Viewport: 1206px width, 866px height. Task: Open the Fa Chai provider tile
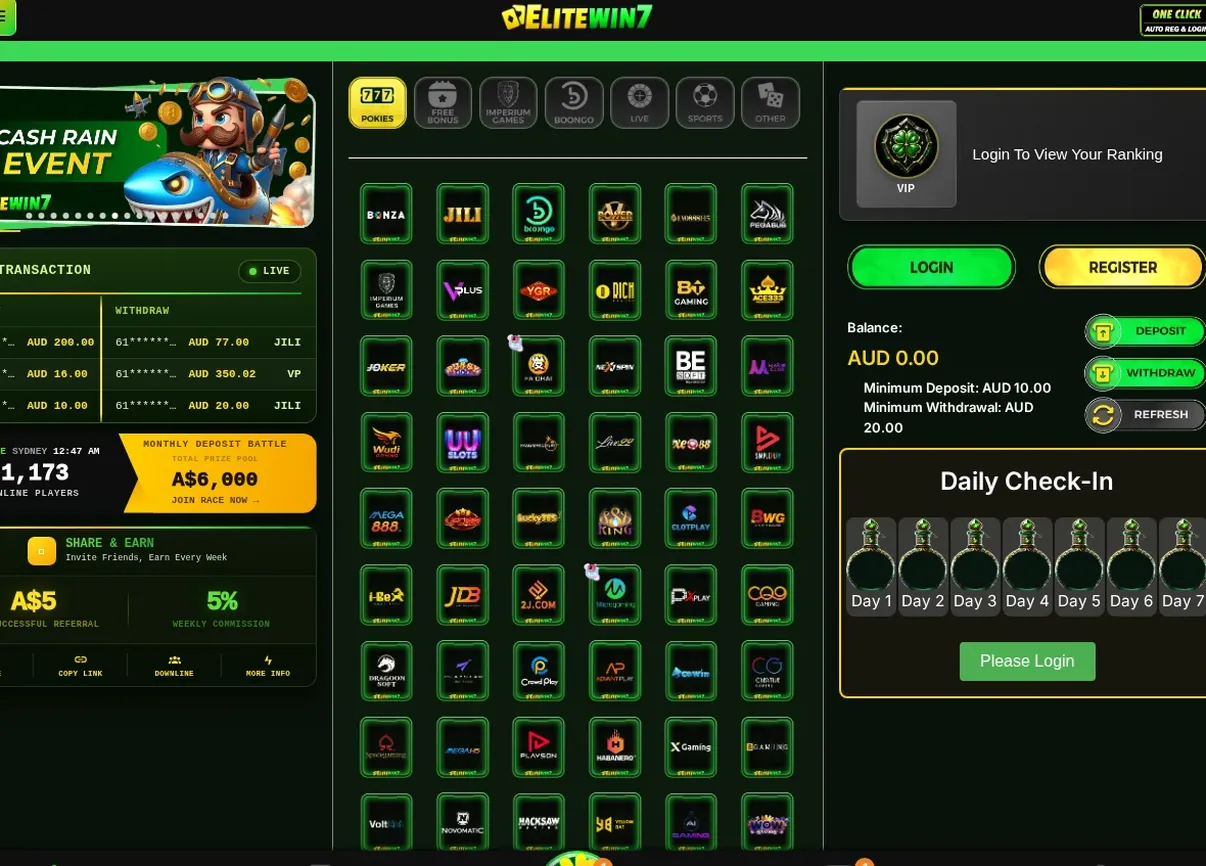tap(538, 366)
